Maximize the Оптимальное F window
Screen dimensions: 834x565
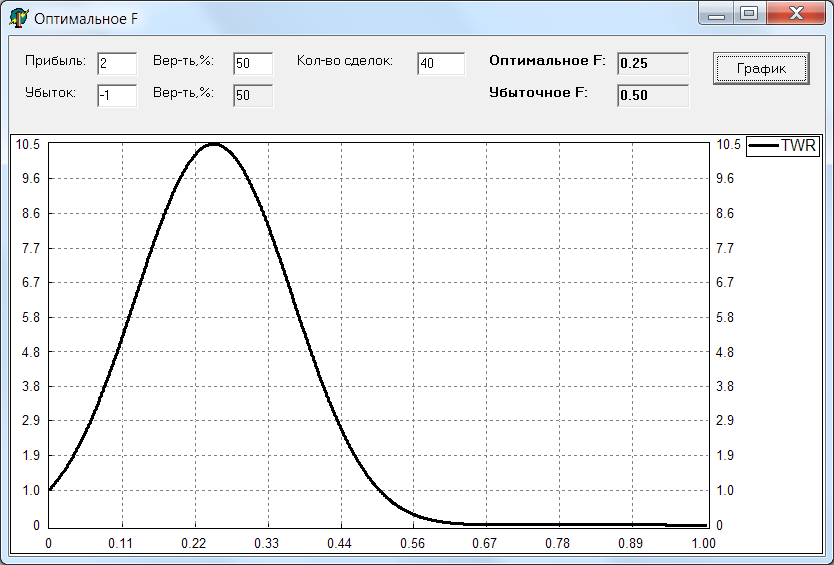click(749, 13)
